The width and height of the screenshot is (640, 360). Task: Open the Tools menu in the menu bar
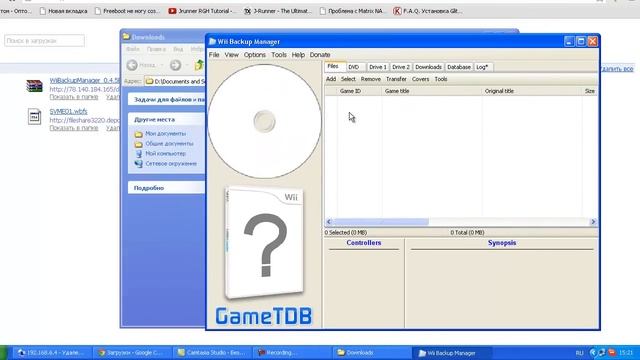pyautogui.click(x=279, y=55)
